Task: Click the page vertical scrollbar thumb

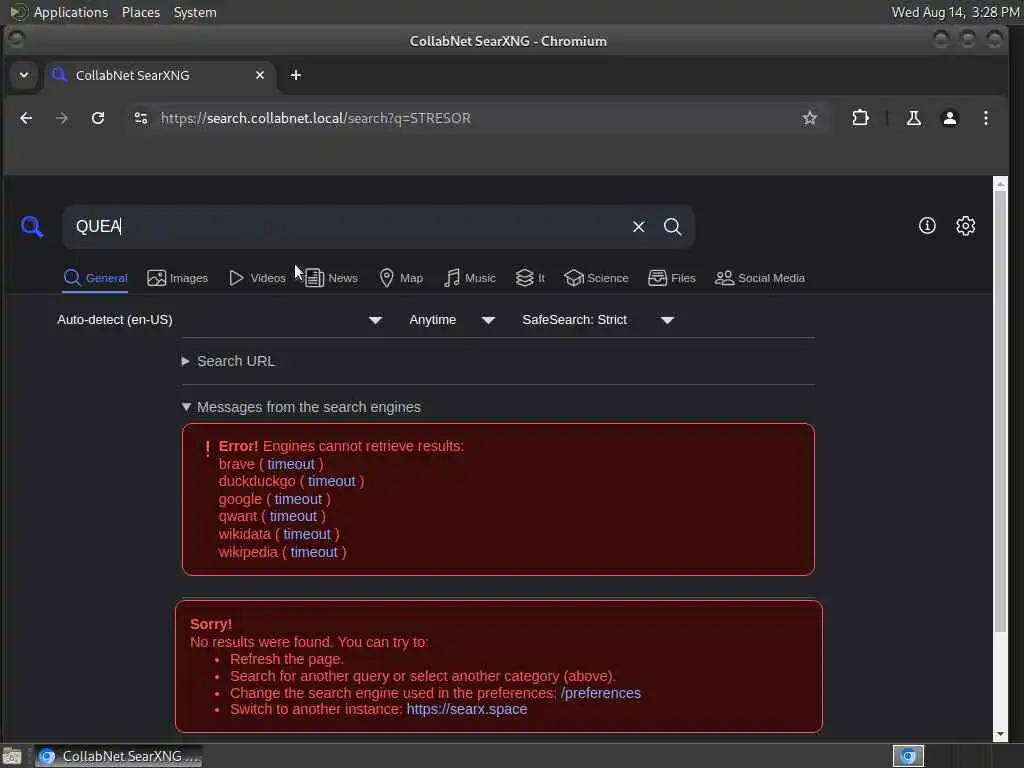Action: [1000, 411]
